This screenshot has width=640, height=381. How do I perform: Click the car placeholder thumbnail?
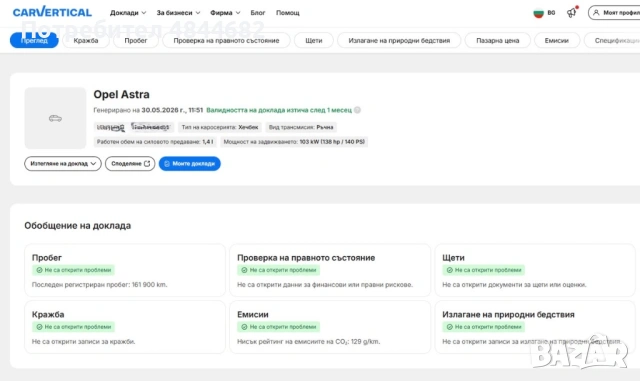coord(55,118)
